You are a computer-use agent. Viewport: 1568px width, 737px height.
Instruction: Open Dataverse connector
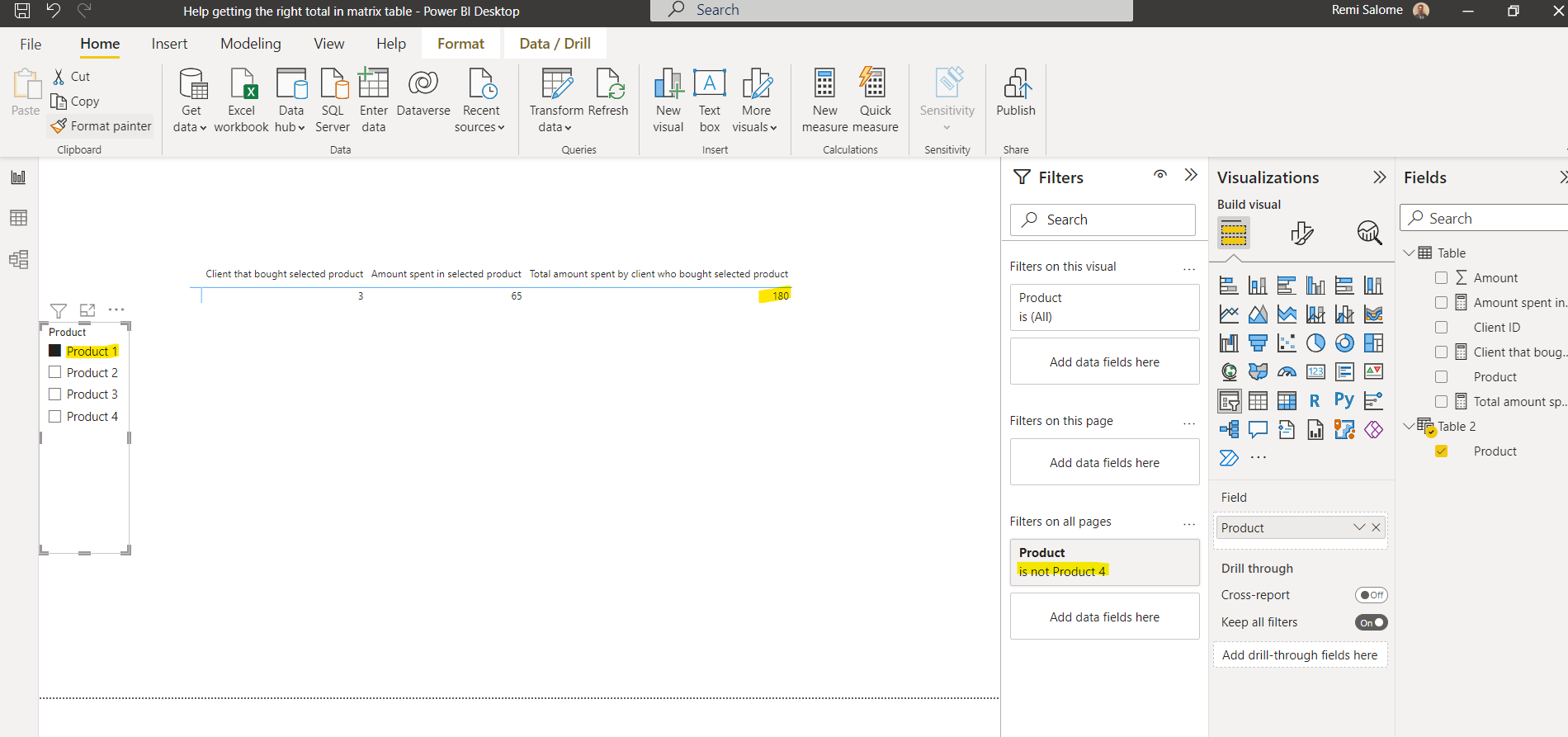tap(423, 92)
